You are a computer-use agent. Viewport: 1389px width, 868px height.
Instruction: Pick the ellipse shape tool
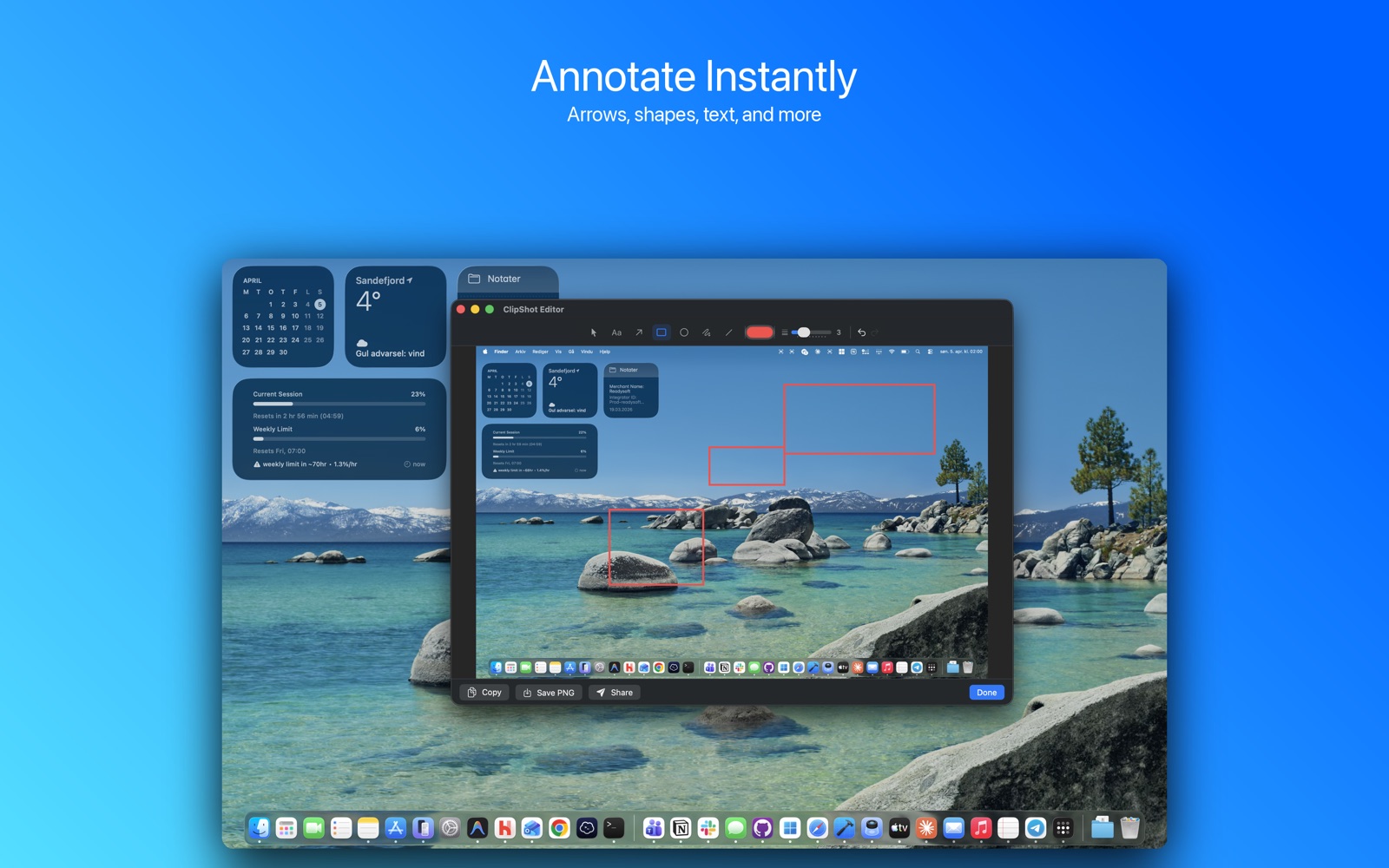684,332
